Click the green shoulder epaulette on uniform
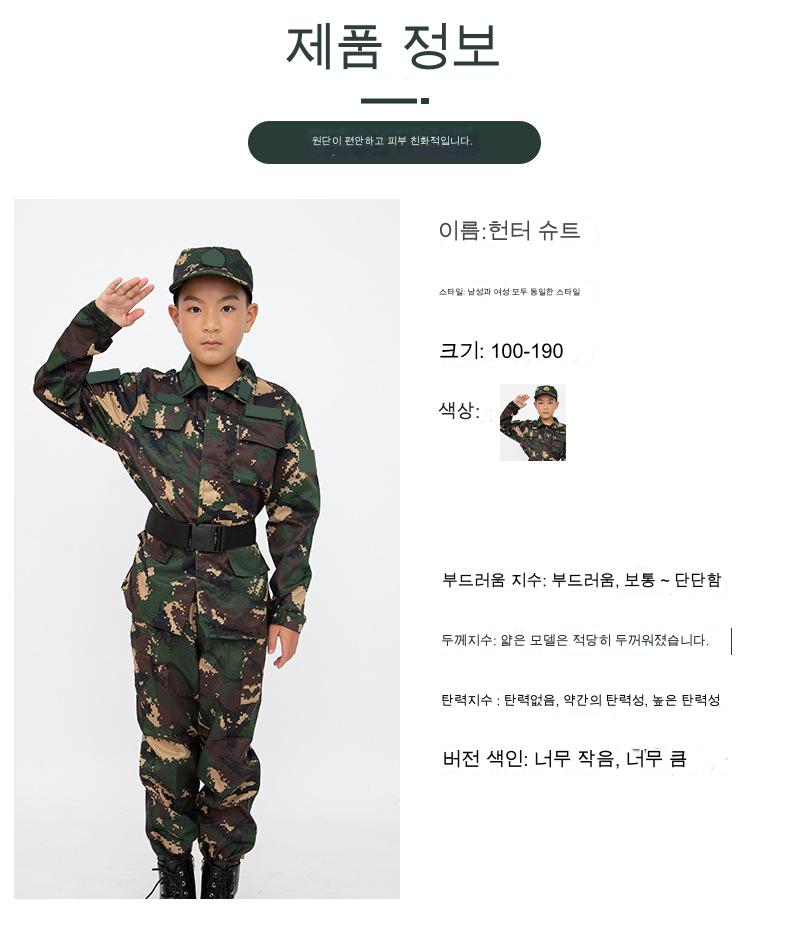Screen dimensions: 790x927 (104, 376)
